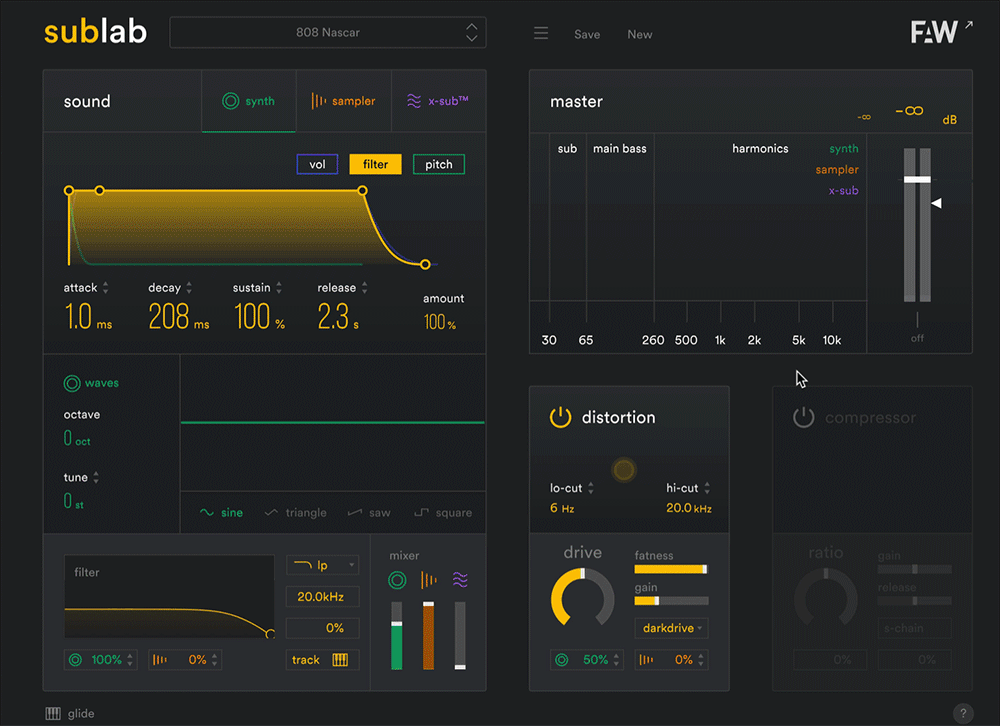This screenshot has height=726, width=1000.
Task: Select the pitch envelope button
Action: click(x=438, y=165)
